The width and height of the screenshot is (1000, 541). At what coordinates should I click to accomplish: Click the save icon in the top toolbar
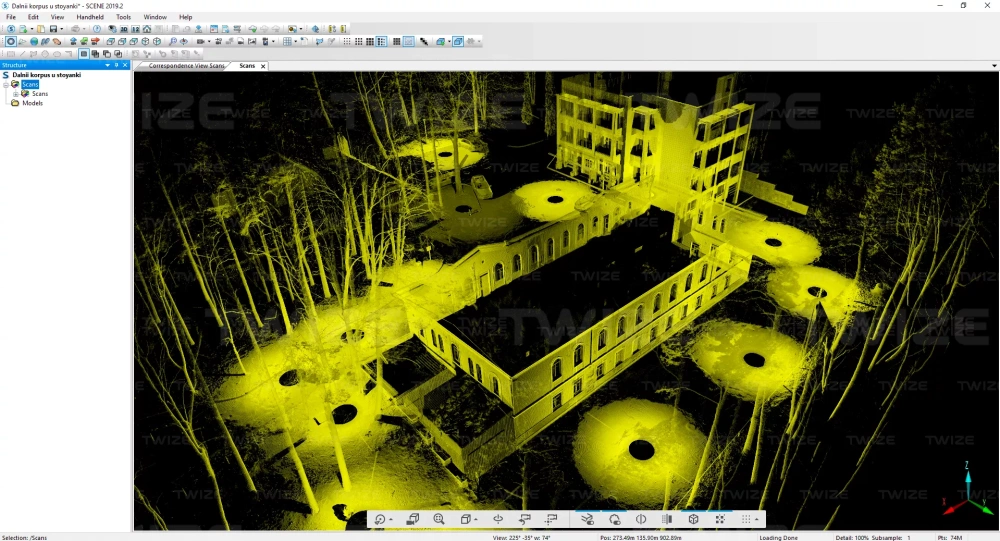click(x=53, y=29)
